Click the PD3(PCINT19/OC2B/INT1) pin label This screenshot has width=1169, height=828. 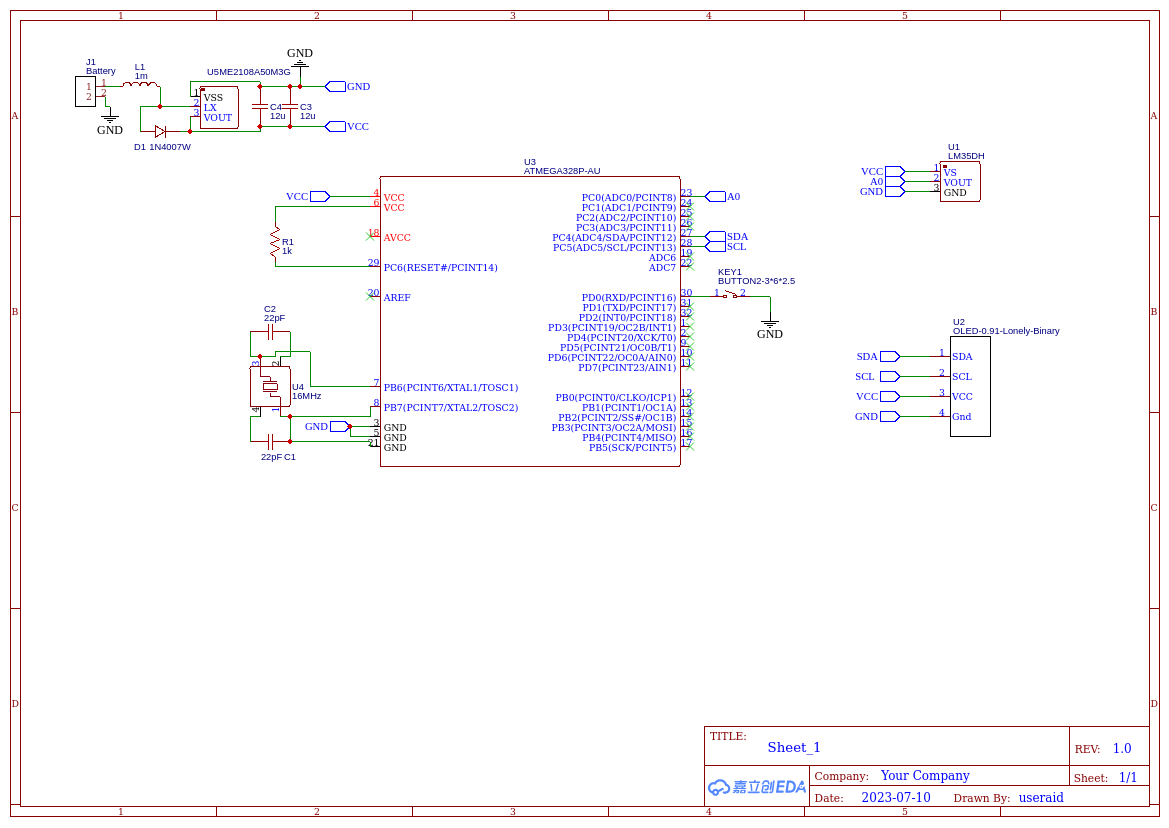tap(612, 327)
